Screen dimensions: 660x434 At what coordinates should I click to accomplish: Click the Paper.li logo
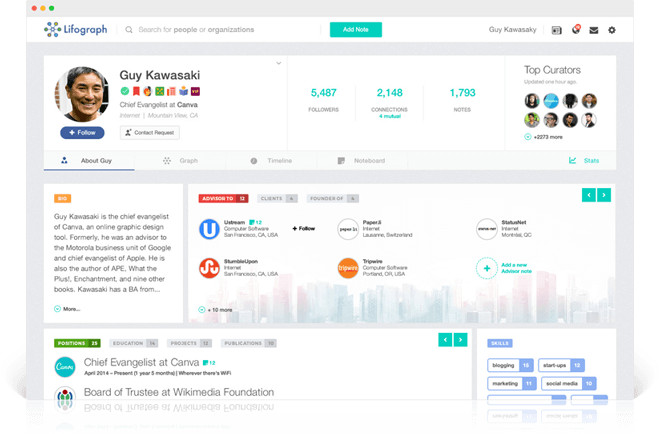[x=348, y=229]
